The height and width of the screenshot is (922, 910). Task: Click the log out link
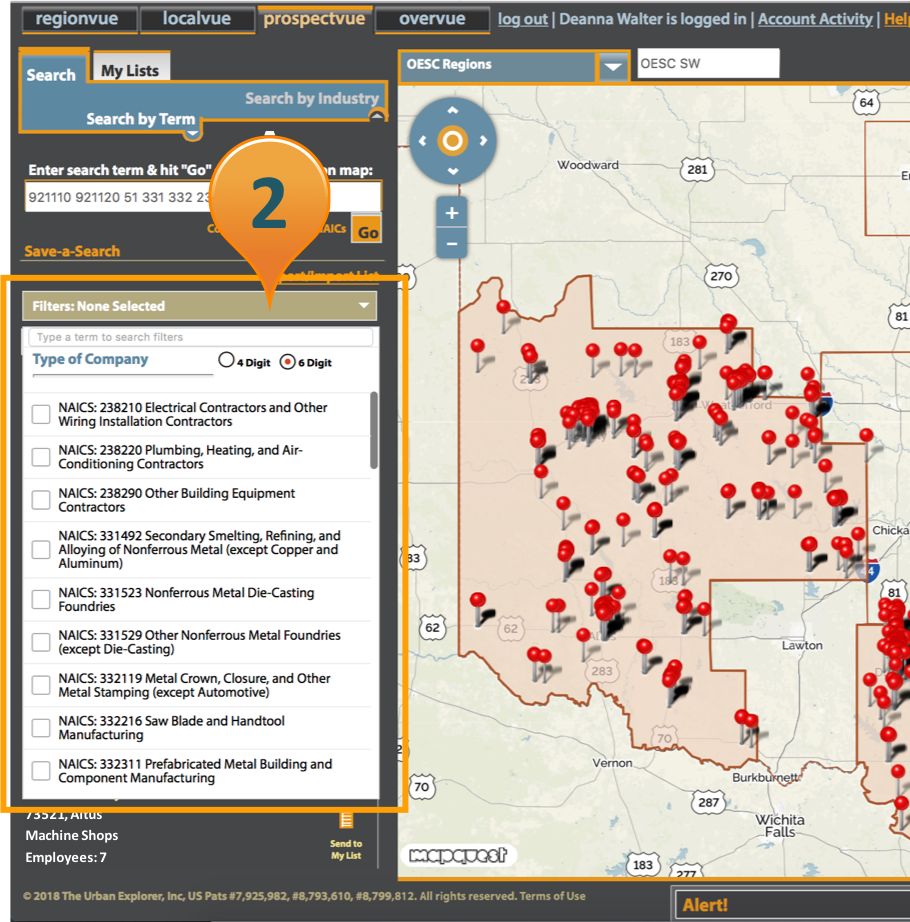522,19
